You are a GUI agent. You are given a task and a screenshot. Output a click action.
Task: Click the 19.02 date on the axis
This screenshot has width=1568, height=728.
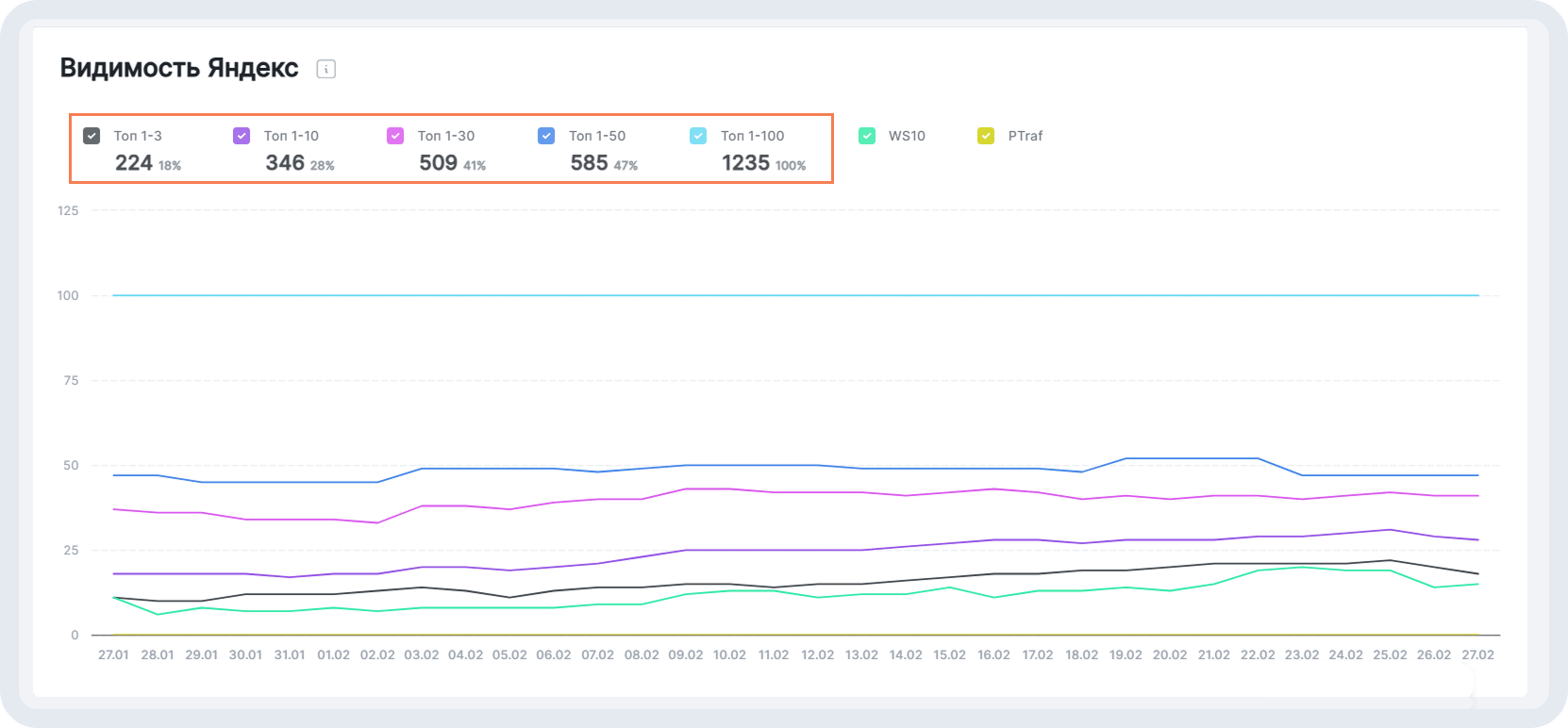1126,654
